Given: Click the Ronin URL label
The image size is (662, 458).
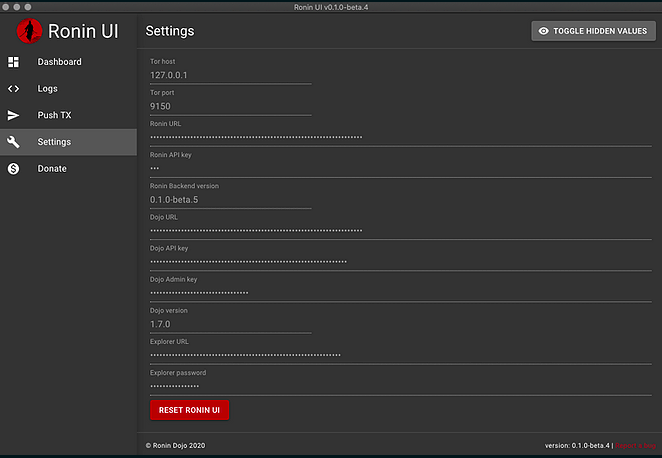Looking at the screenshot, I should tap(166, 124).
